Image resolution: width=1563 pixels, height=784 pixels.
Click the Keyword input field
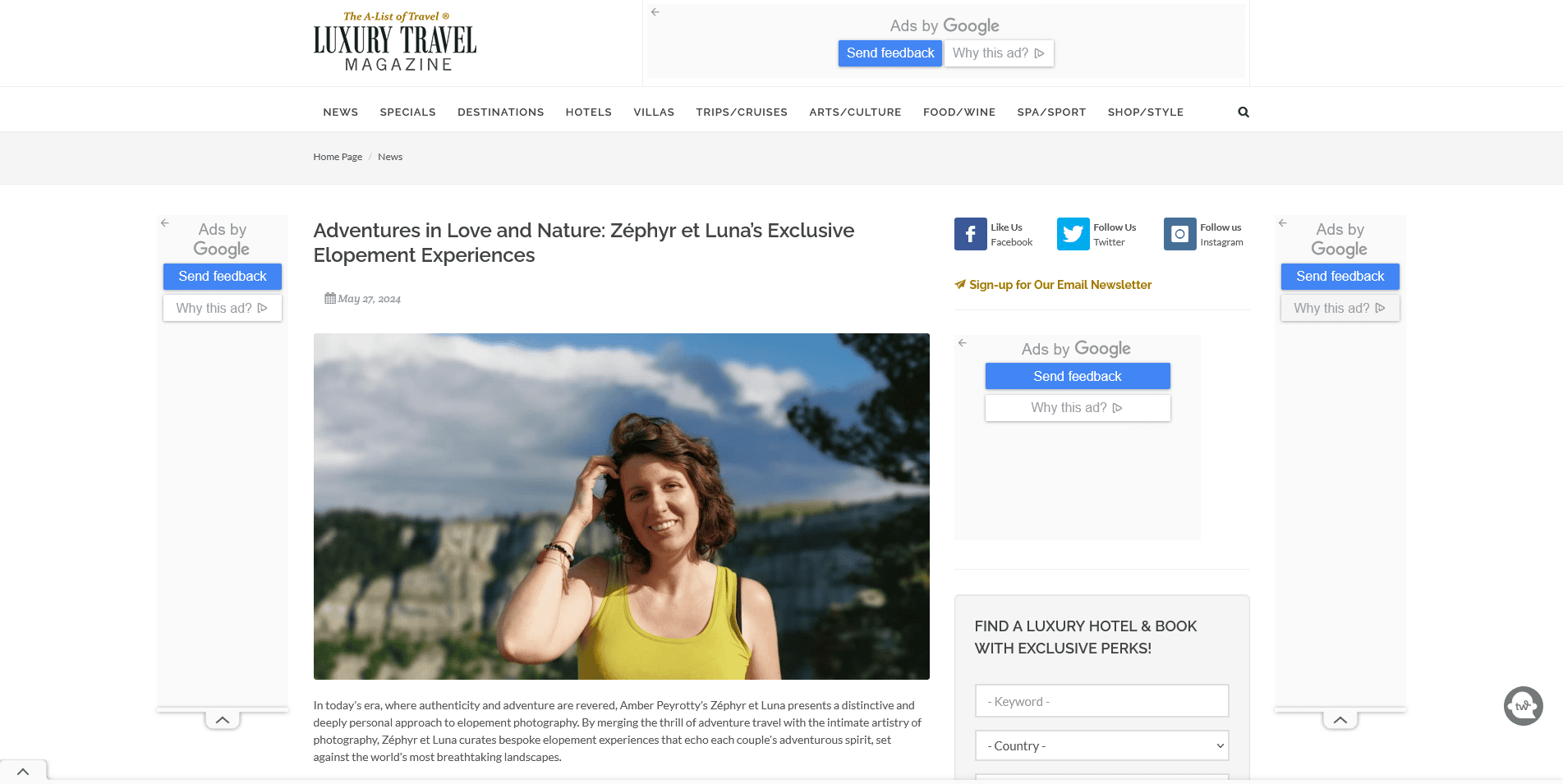(1101, 701)
